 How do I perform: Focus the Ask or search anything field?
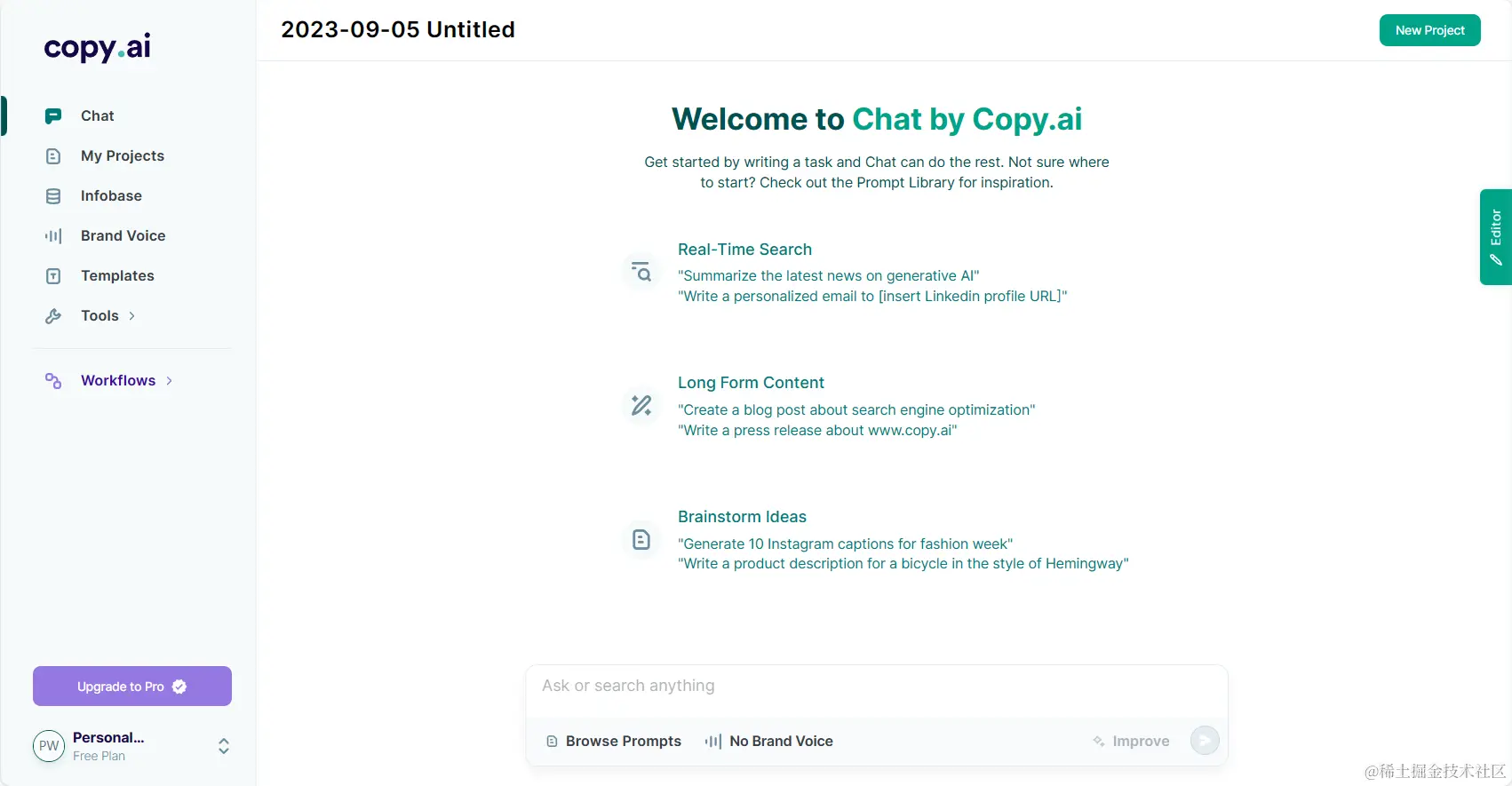877,687
